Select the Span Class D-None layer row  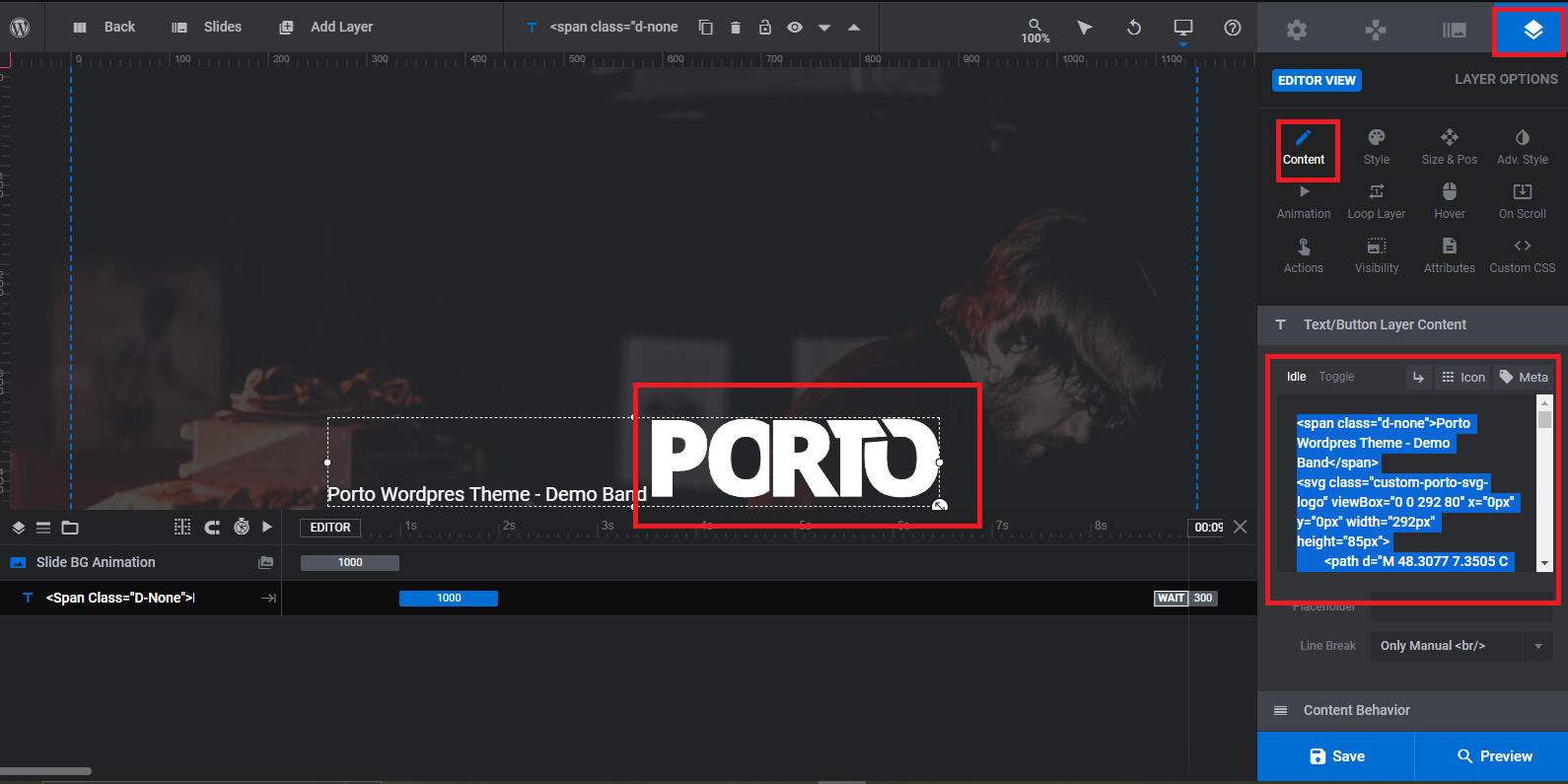[140, 598]
